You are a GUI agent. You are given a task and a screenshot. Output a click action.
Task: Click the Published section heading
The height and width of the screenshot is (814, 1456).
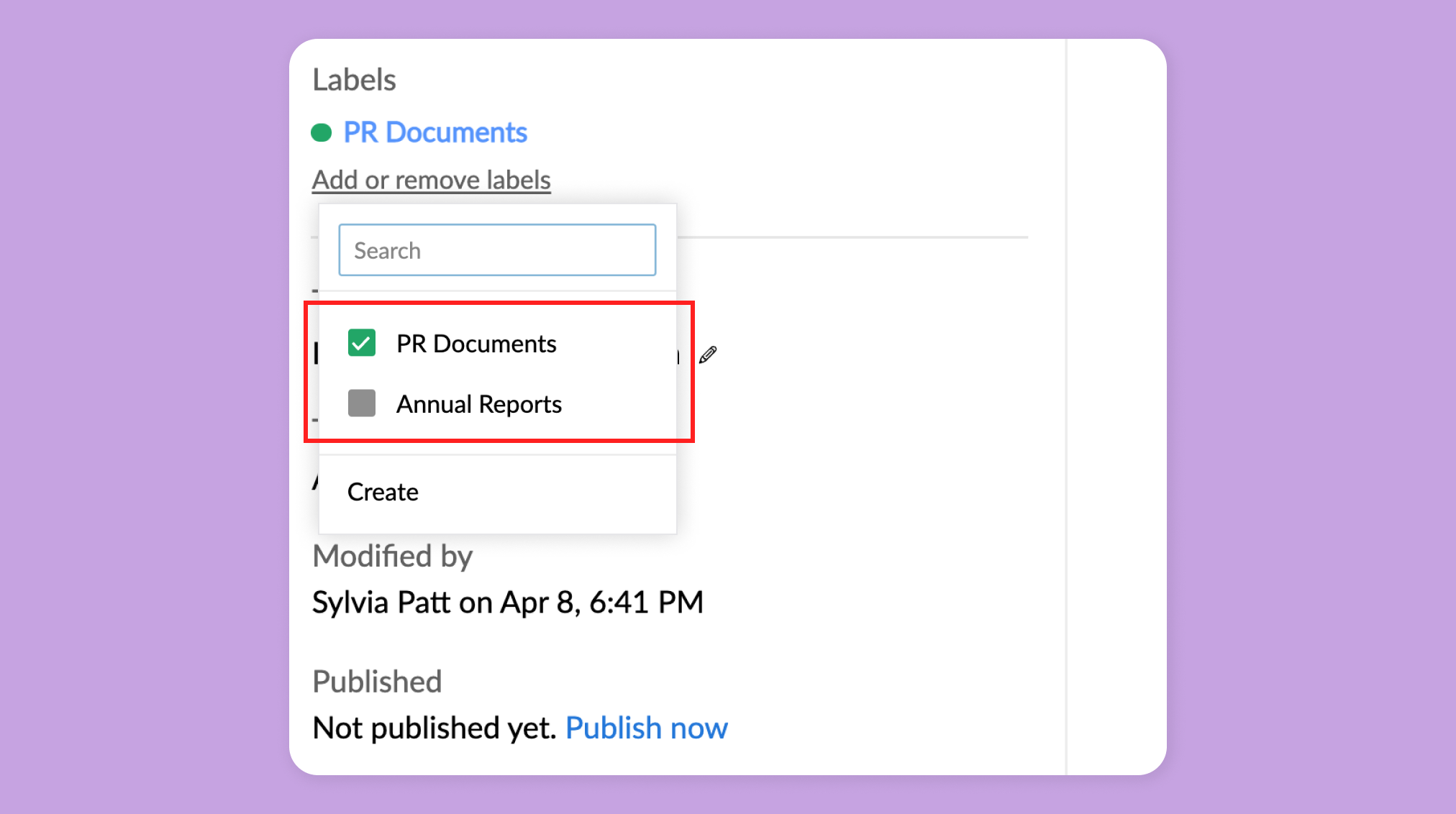coord(377,681)
